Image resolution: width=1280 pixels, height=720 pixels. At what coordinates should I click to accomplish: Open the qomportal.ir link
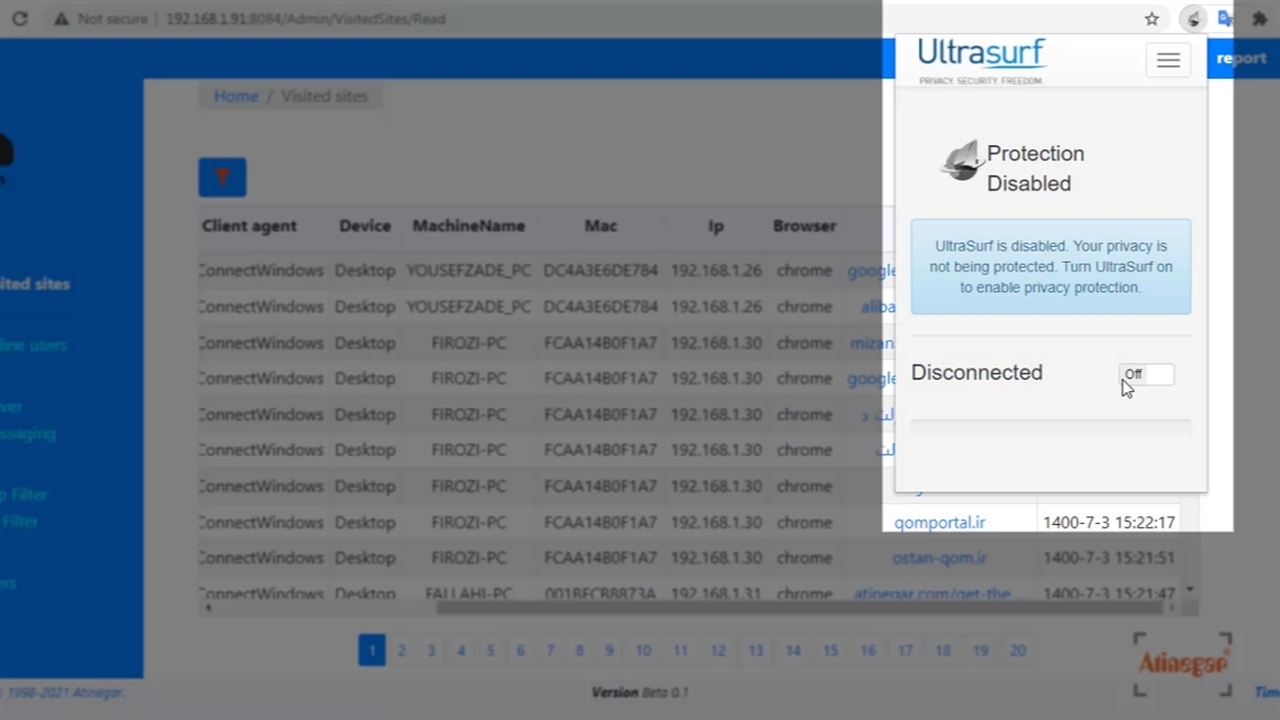click(939, 522)
